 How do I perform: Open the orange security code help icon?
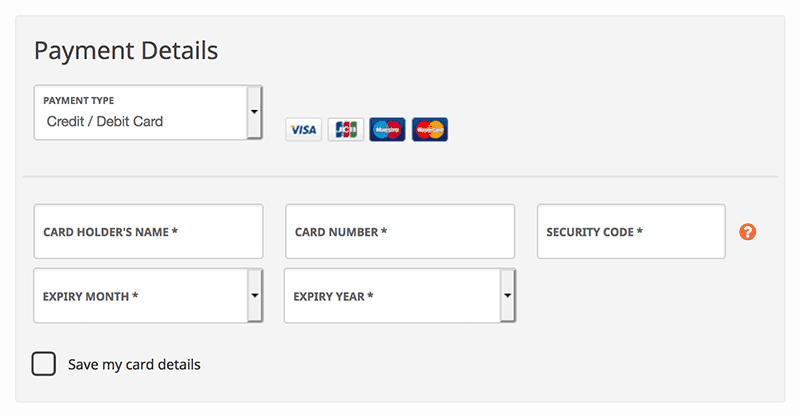click(747, 232)
